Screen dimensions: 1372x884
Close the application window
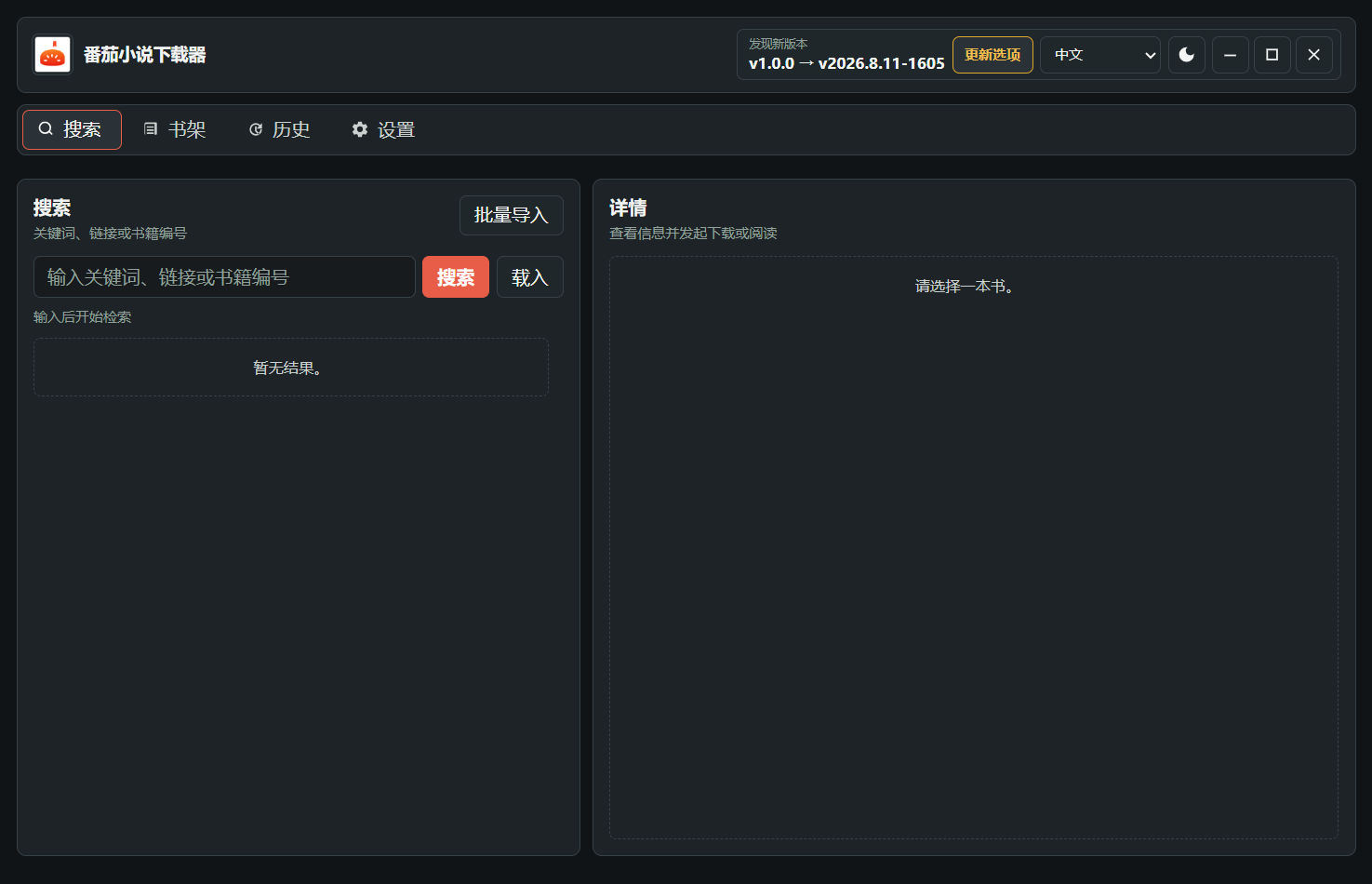[1313, 55]
